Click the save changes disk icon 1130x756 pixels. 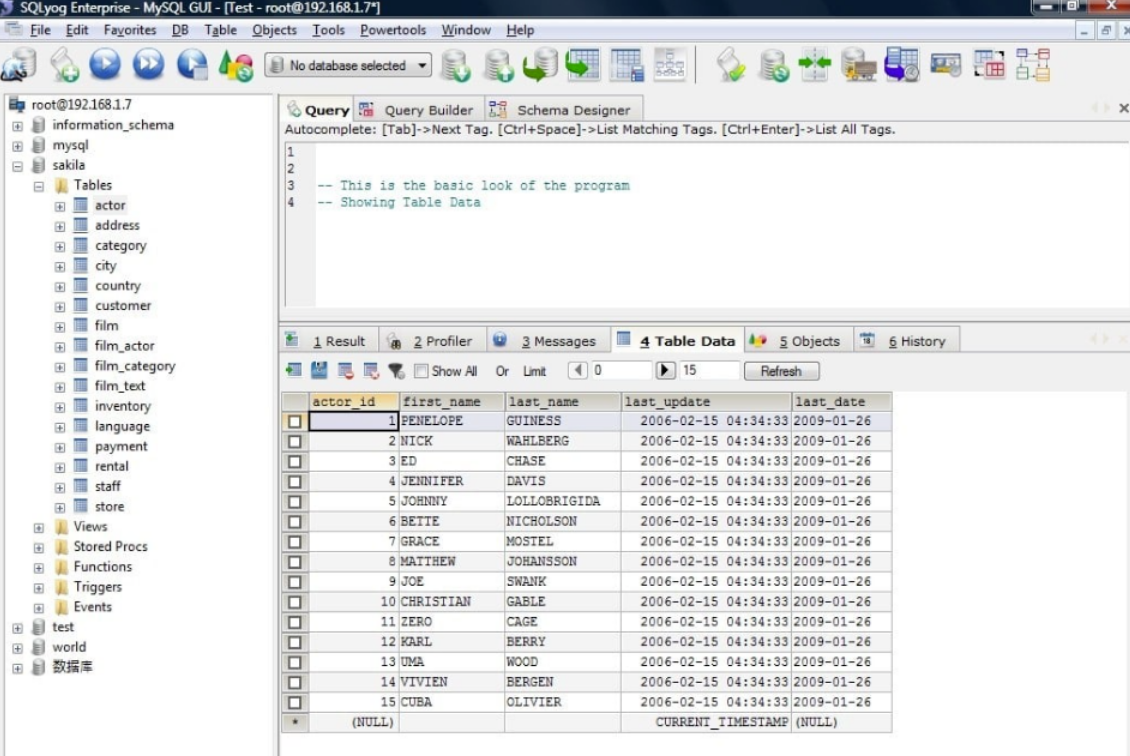click(319, 371)
